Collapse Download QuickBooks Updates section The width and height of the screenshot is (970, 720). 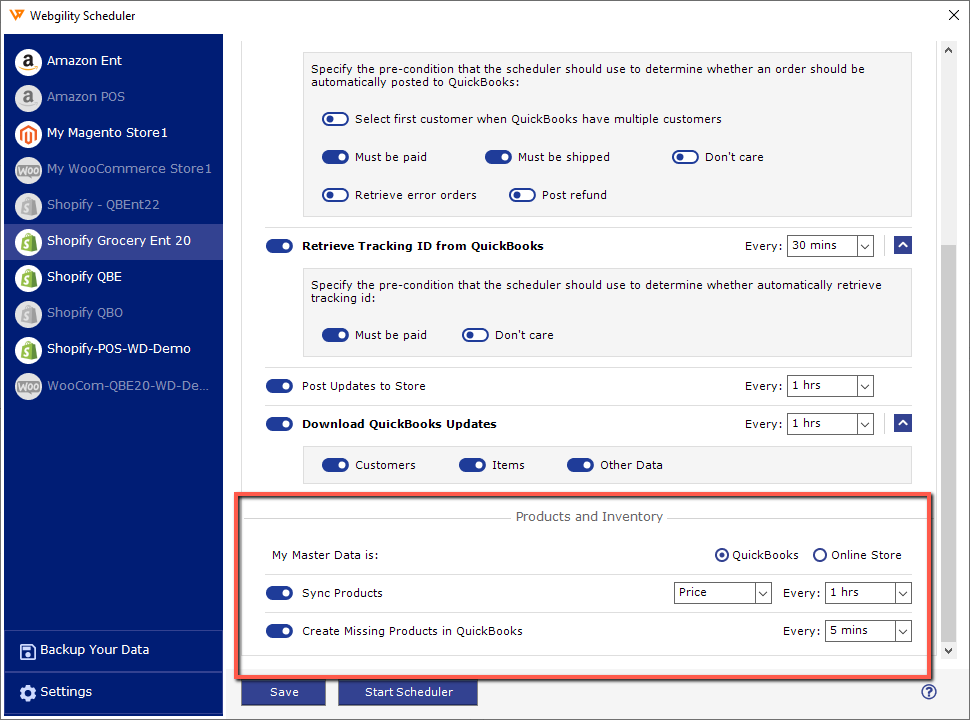(x=903, y=423)
